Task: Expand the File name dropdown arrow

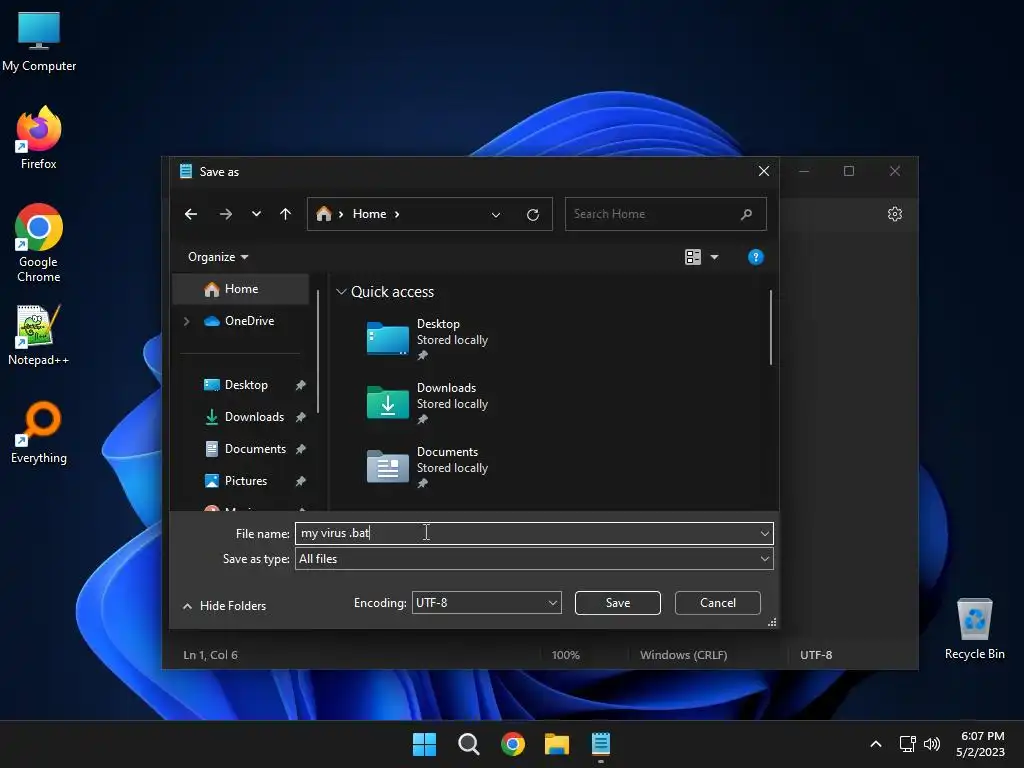Action: click(765, 534)
